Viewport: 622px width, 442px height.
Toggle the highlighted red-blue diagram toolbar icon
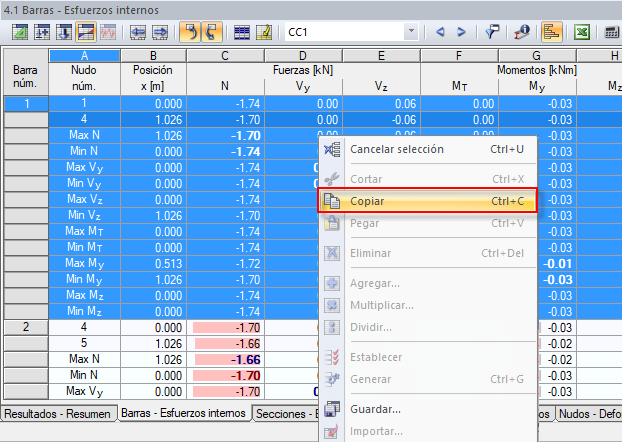(x=86, y=32)
